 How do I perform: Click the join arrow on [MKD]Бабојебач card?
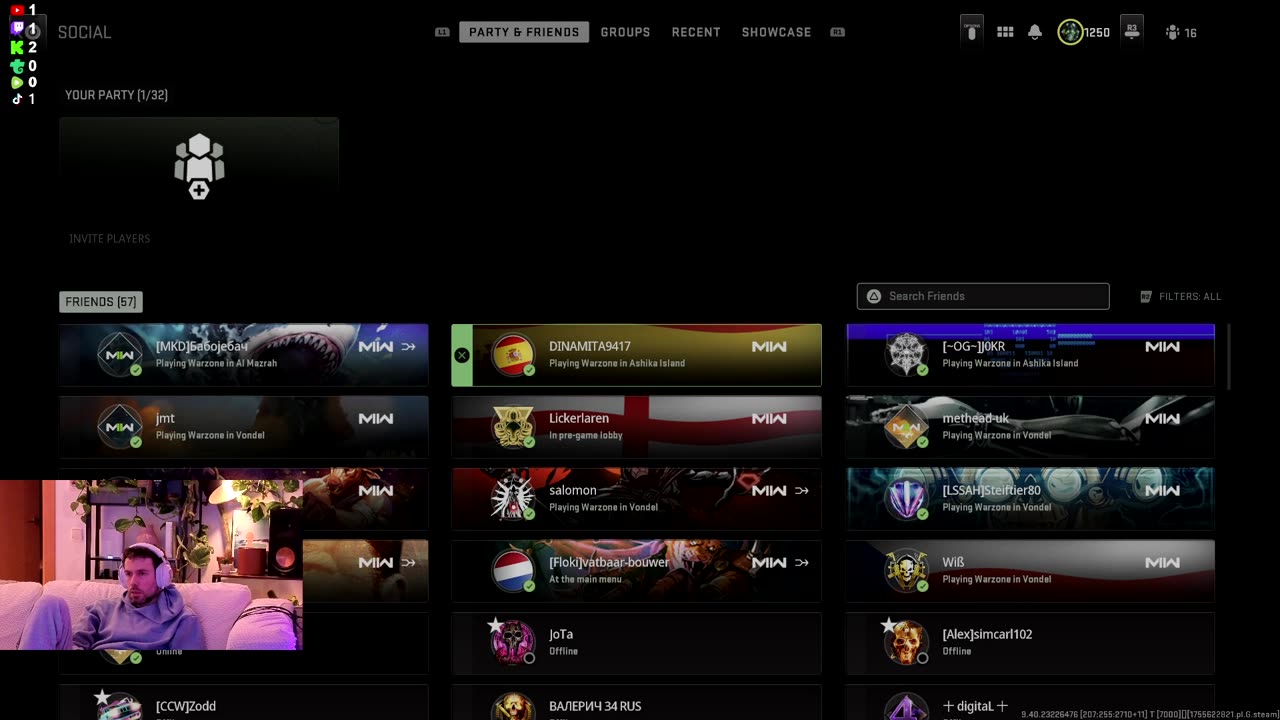coord(408,347)
